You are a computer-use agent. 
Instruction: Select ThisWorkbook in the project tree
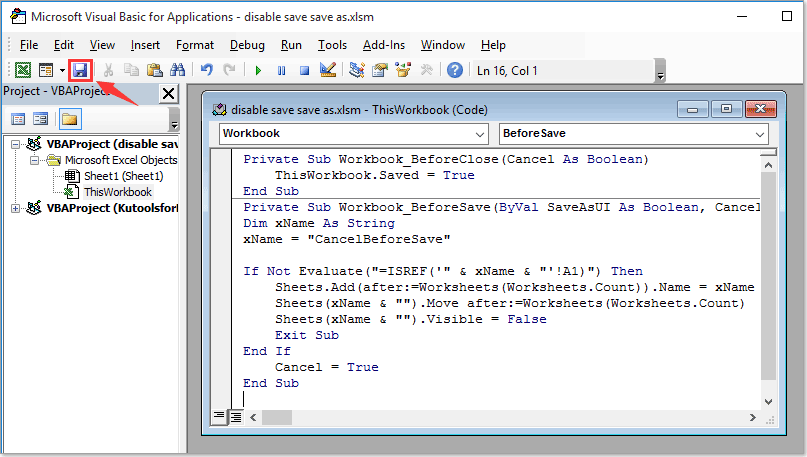[x=117, y=192]
